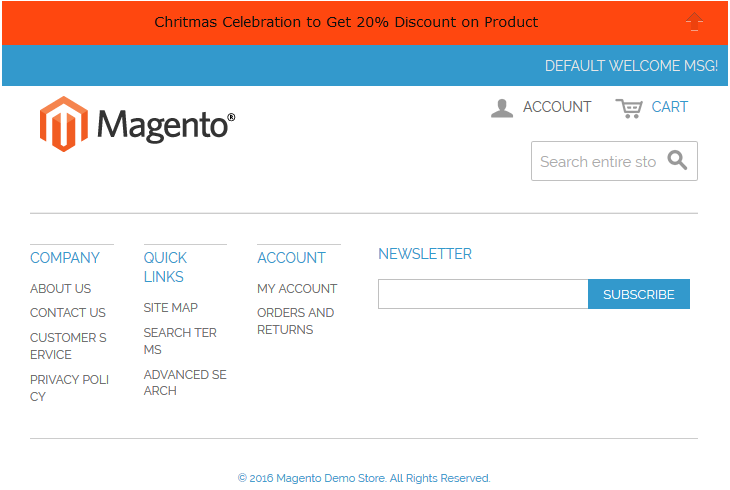
Task: Open the Contact Us link
Action: pos(67,313)
